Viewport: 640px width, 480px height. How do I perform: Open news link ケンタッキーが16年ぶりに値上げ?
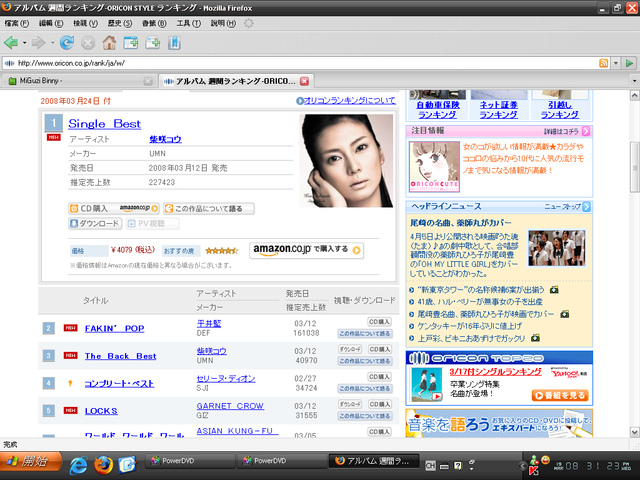click(x=469, y=326)
